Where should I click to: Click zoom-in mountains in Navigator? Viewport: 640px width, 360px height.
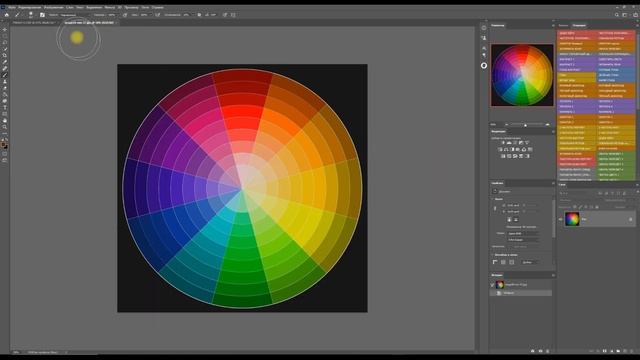click(547, 124)
